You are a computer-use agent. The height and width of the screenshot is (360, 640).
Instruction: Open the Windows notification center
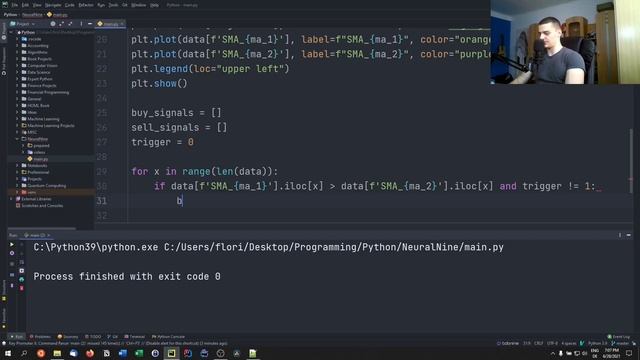(x=629, y=353)
